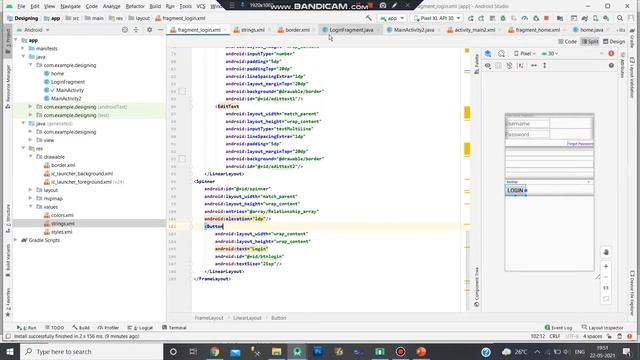Click the pan hand icon in preview
Viewport: 640px width, 360px height.
(x=606, y=252)
